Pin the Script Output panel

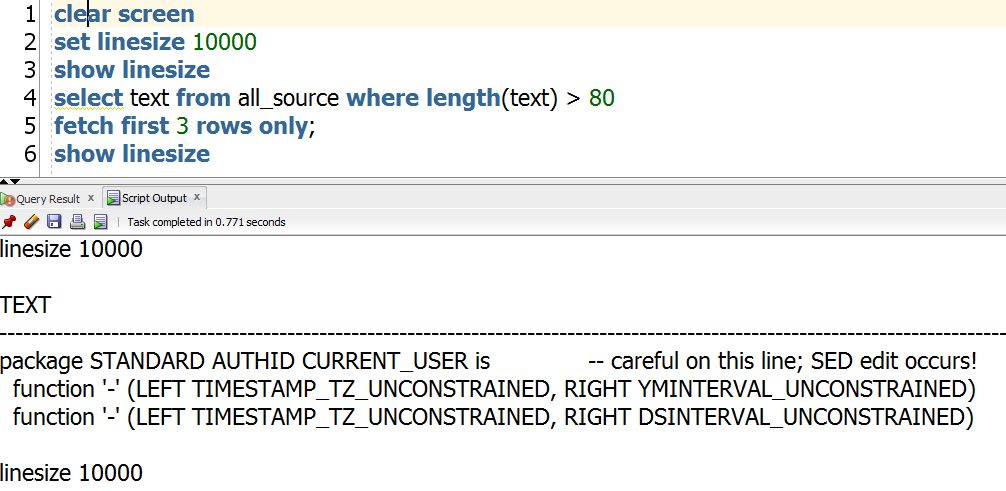point(8,222)
